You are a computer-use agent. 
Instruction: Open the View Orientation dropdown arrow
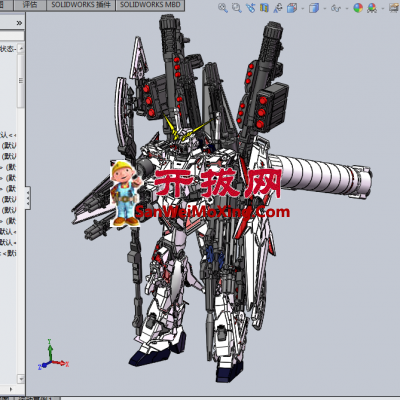303,8
